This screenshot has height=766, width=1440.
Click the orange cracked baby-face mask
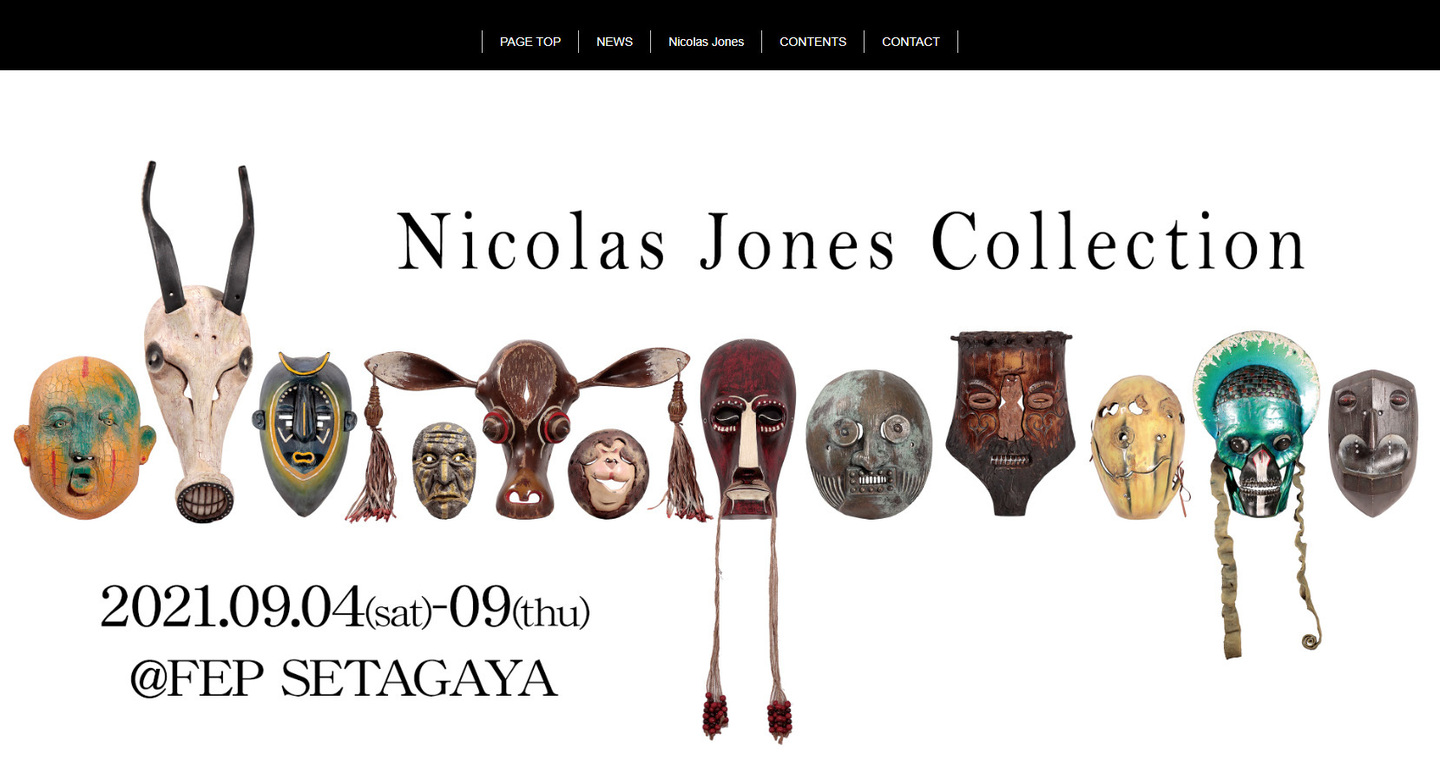[x=85, y=438]
